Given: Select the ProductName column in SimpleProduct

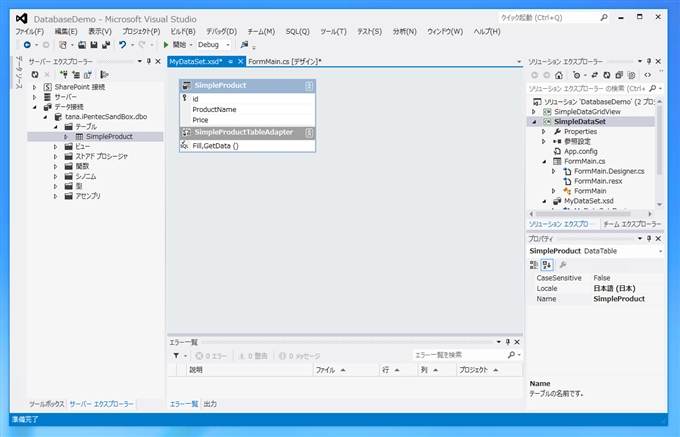Looking at the screenshot, I should click(247, 110).
